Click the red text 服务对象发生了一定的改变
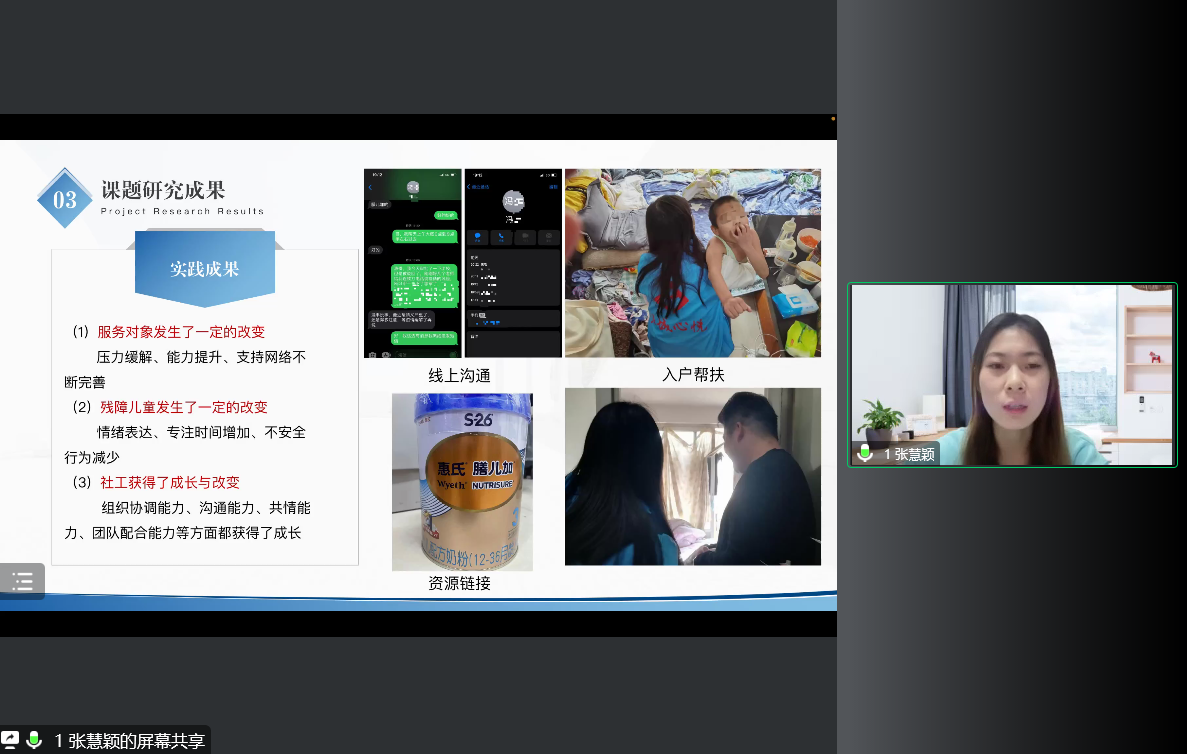This screenshot has width=1187, height=754. (181, 332)
